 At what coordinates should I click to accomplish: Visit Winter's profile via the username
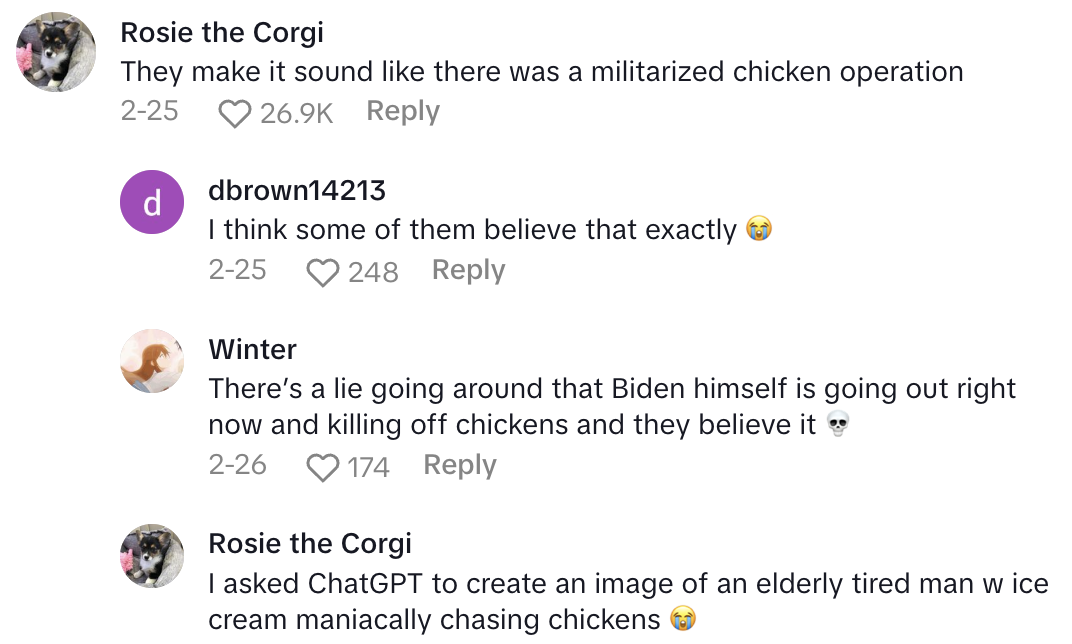252,349
